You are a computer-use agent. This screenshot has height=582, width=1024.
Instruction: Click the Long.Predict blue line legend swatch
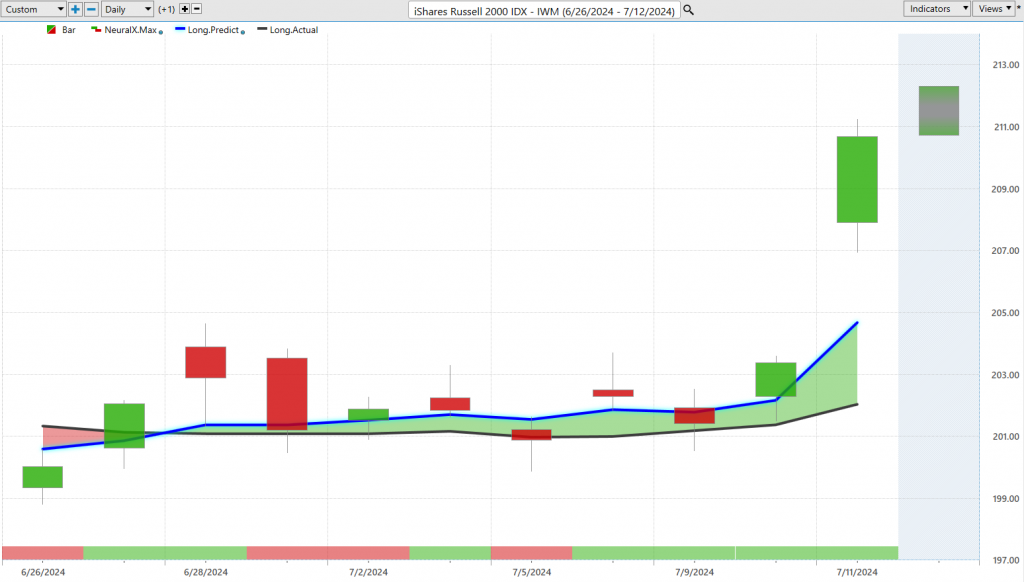pyautogui.click(x=180, y=29)
